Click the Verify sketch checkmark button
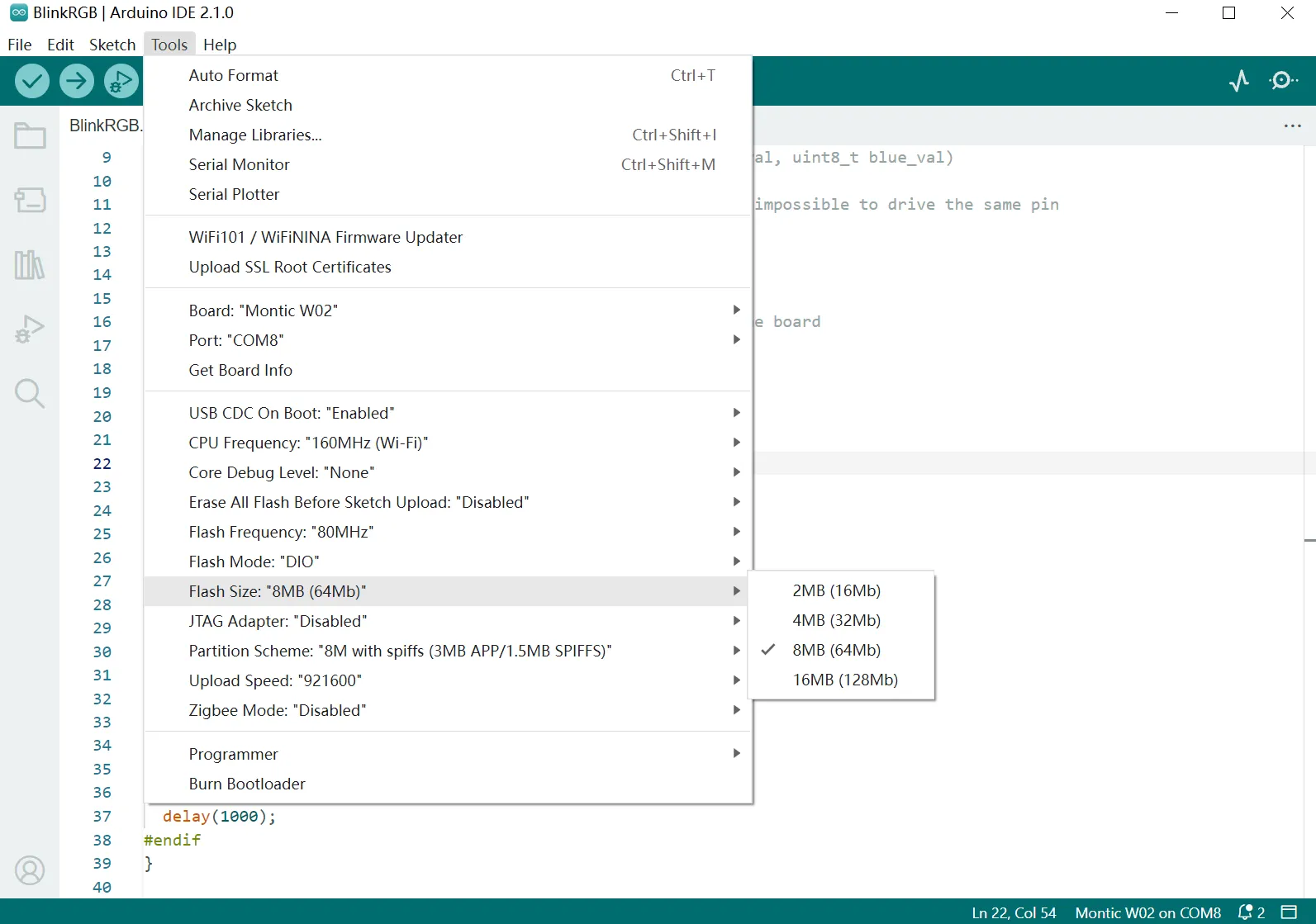1316x924 pixels. click(x=32, y=81)
